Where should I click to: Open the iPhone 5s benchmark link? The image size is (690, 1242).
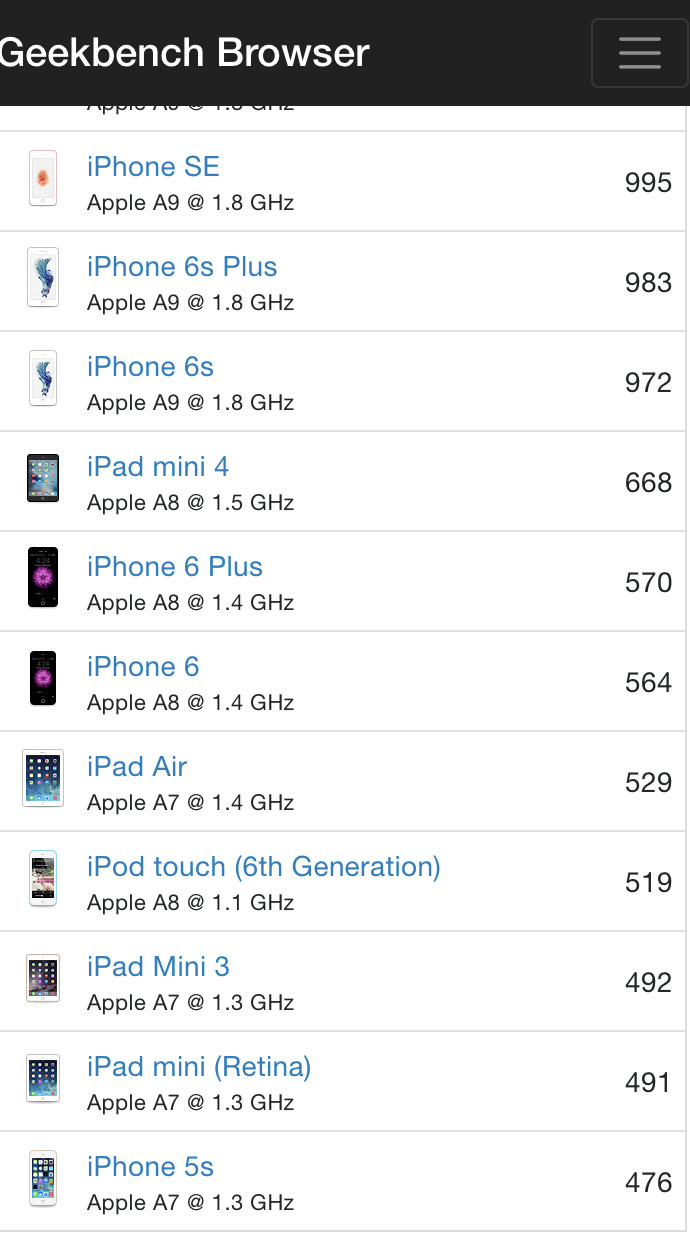150,1167
